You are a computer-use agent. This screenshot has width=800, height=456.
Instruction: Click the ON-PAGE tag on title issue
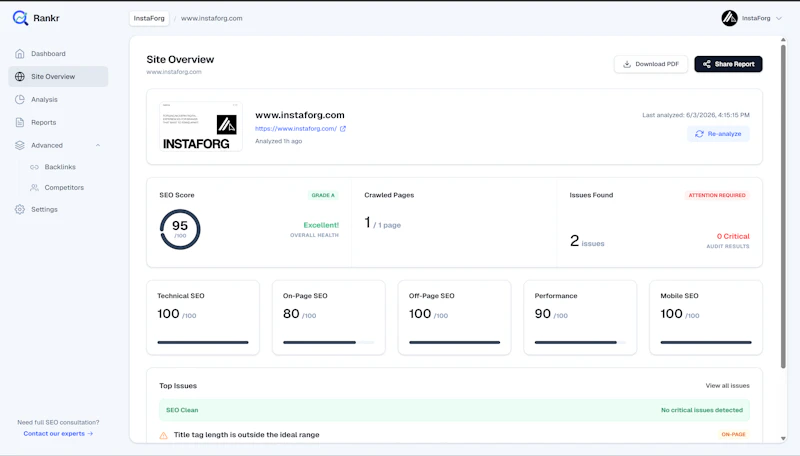[x=733, y=435]
